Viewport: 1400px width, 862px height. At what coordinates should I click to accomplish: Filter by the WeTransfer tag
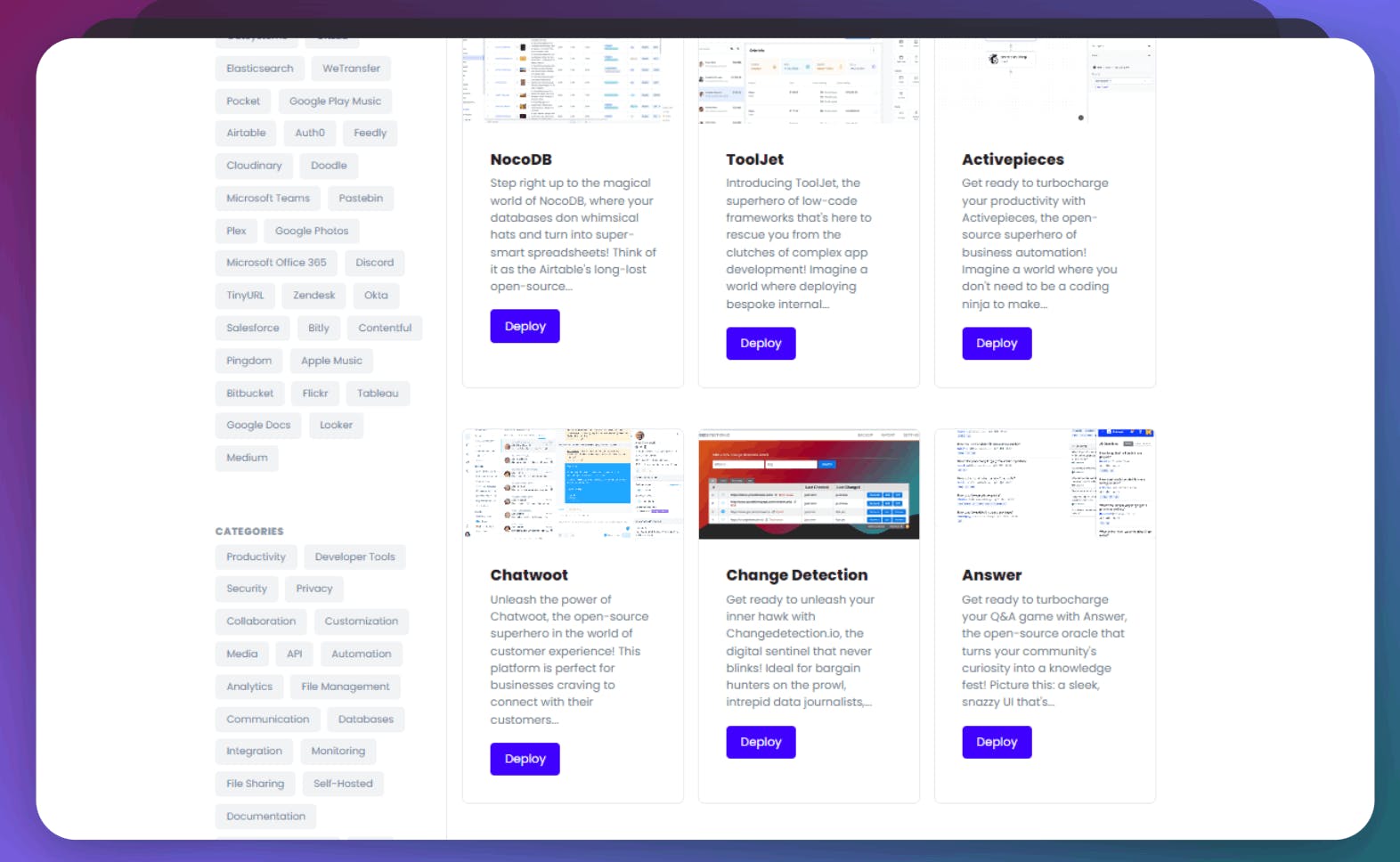[x=351, y=69]
